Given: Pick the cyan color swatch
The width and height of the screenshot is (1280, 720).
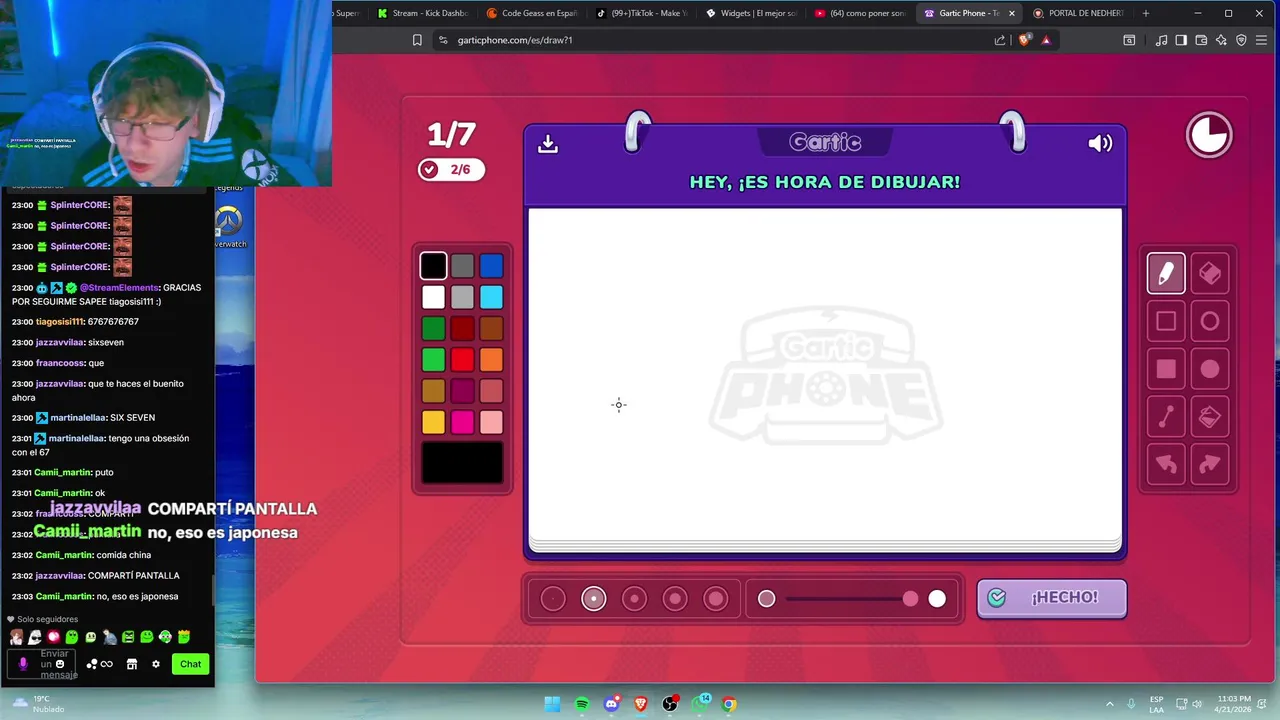Looking at the screenshot, I should [491, 297].
